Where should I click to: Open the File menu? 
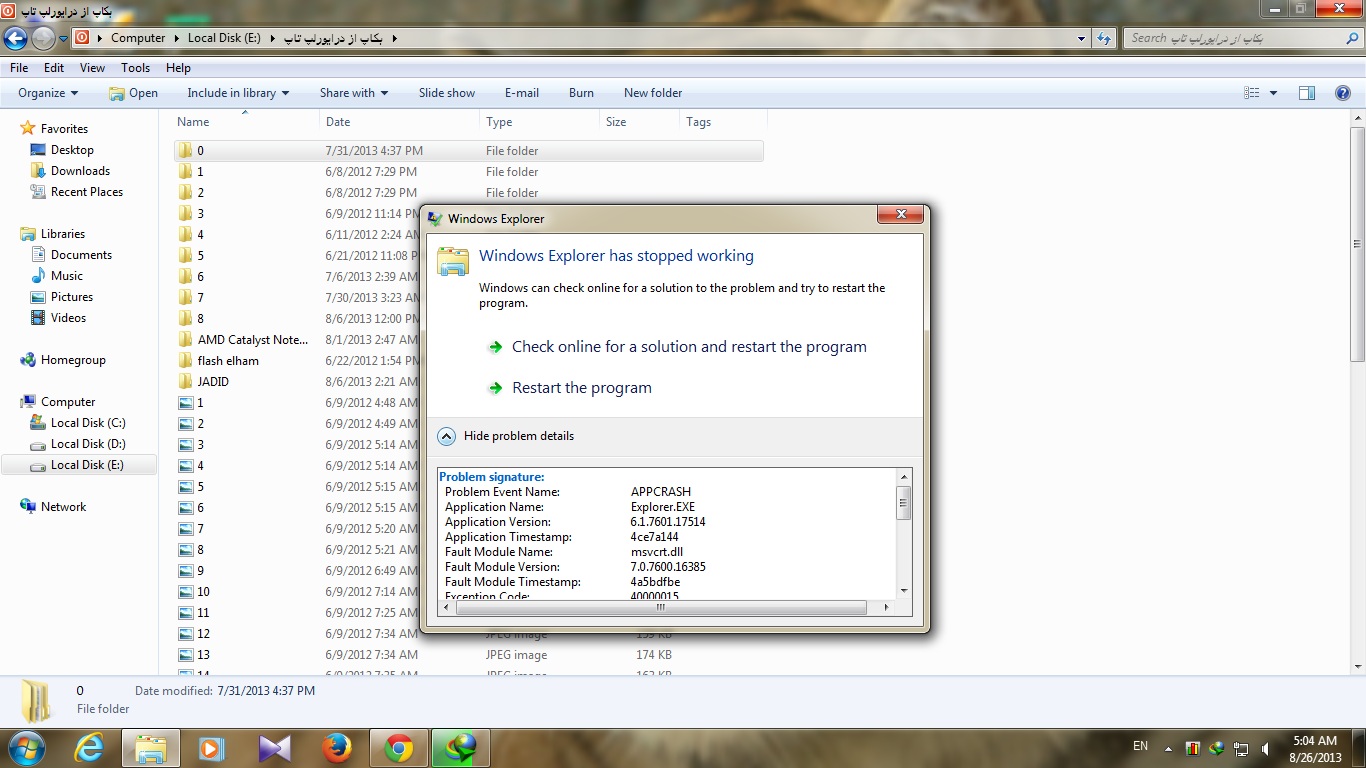[19, 68]
